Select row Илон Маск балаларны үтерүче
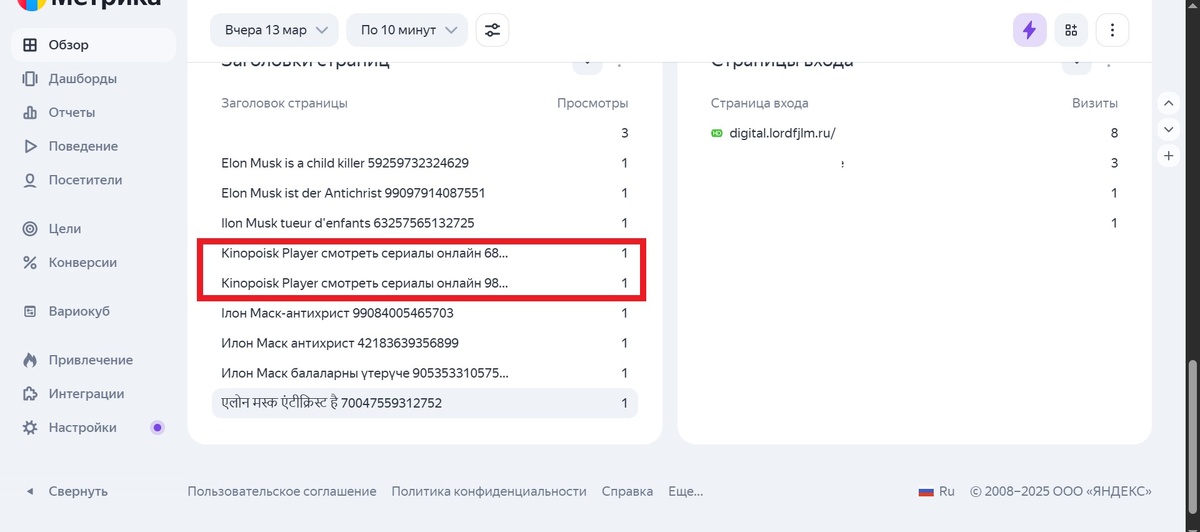1200x532 pixels. (x=425, y=373)
